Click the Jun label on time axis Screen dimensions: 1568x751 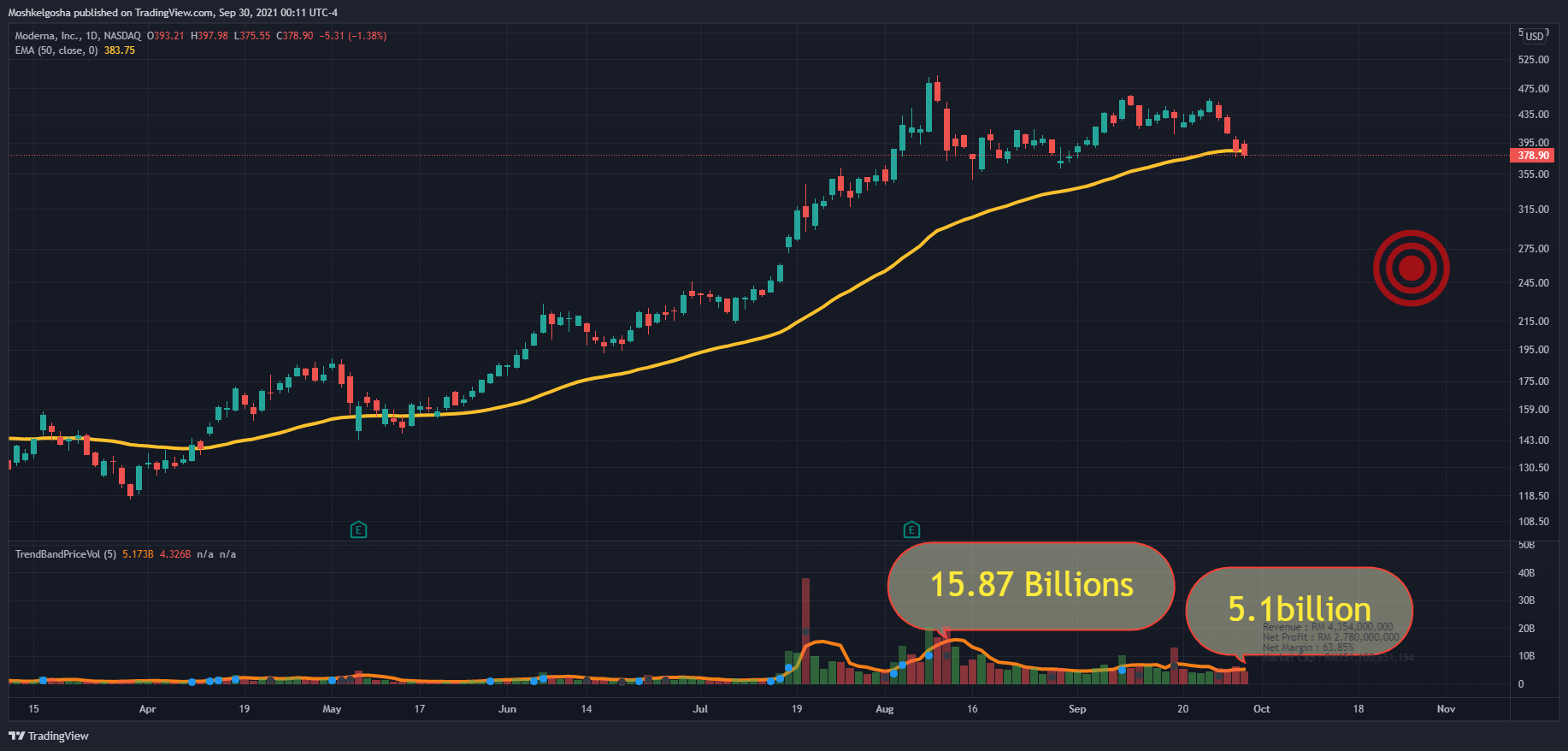(x=507, y=709)
